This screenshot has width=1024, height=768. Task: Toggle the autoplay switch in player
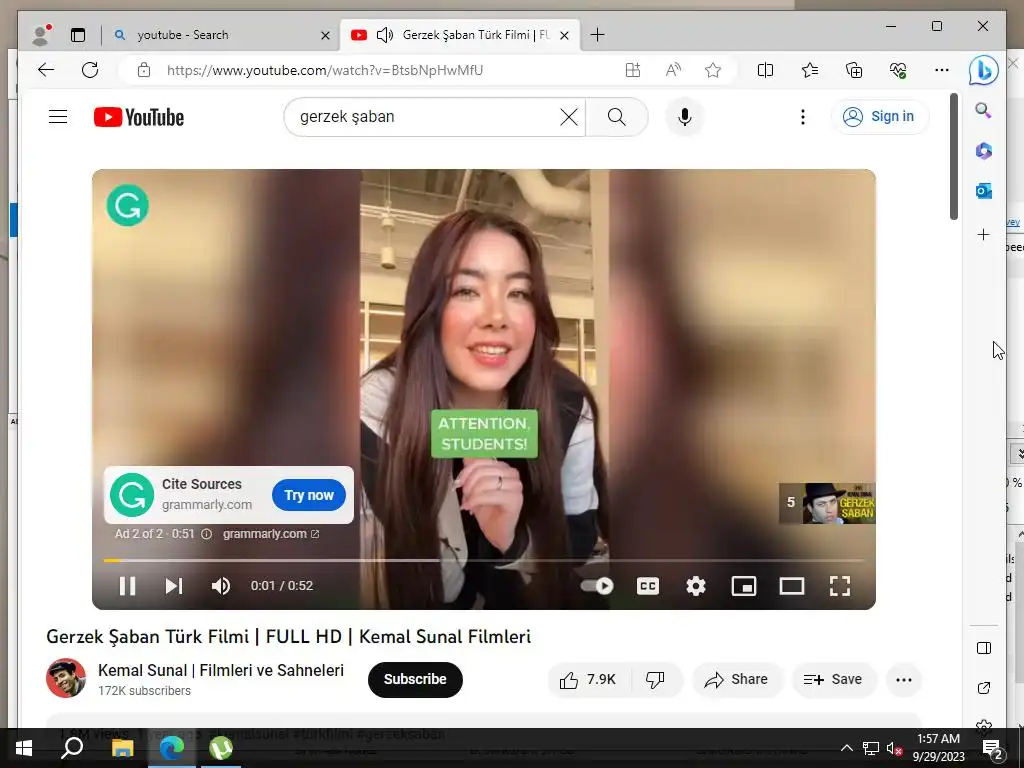click(x=597, y=586)
